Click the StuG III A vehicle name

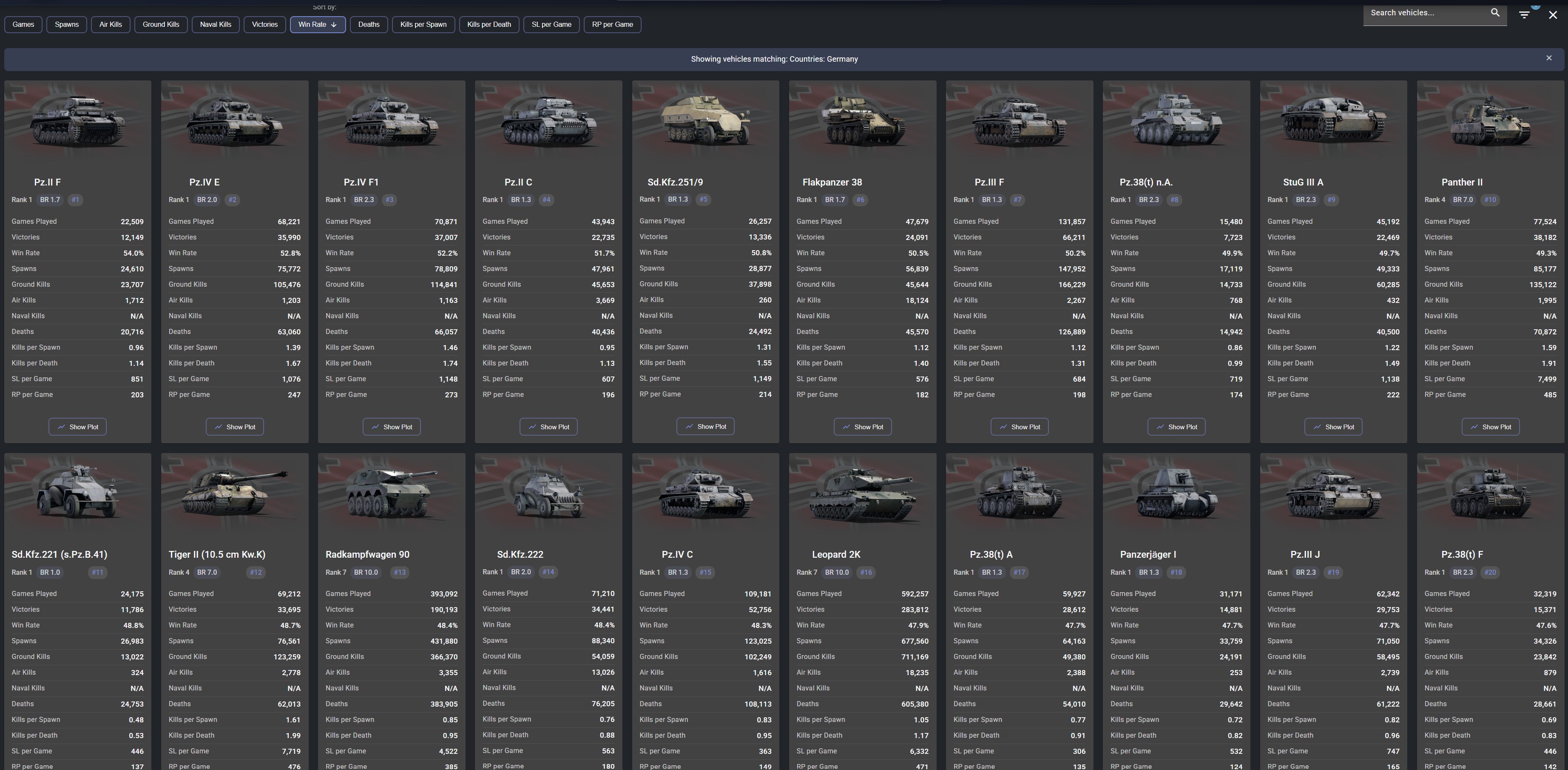1303,182
